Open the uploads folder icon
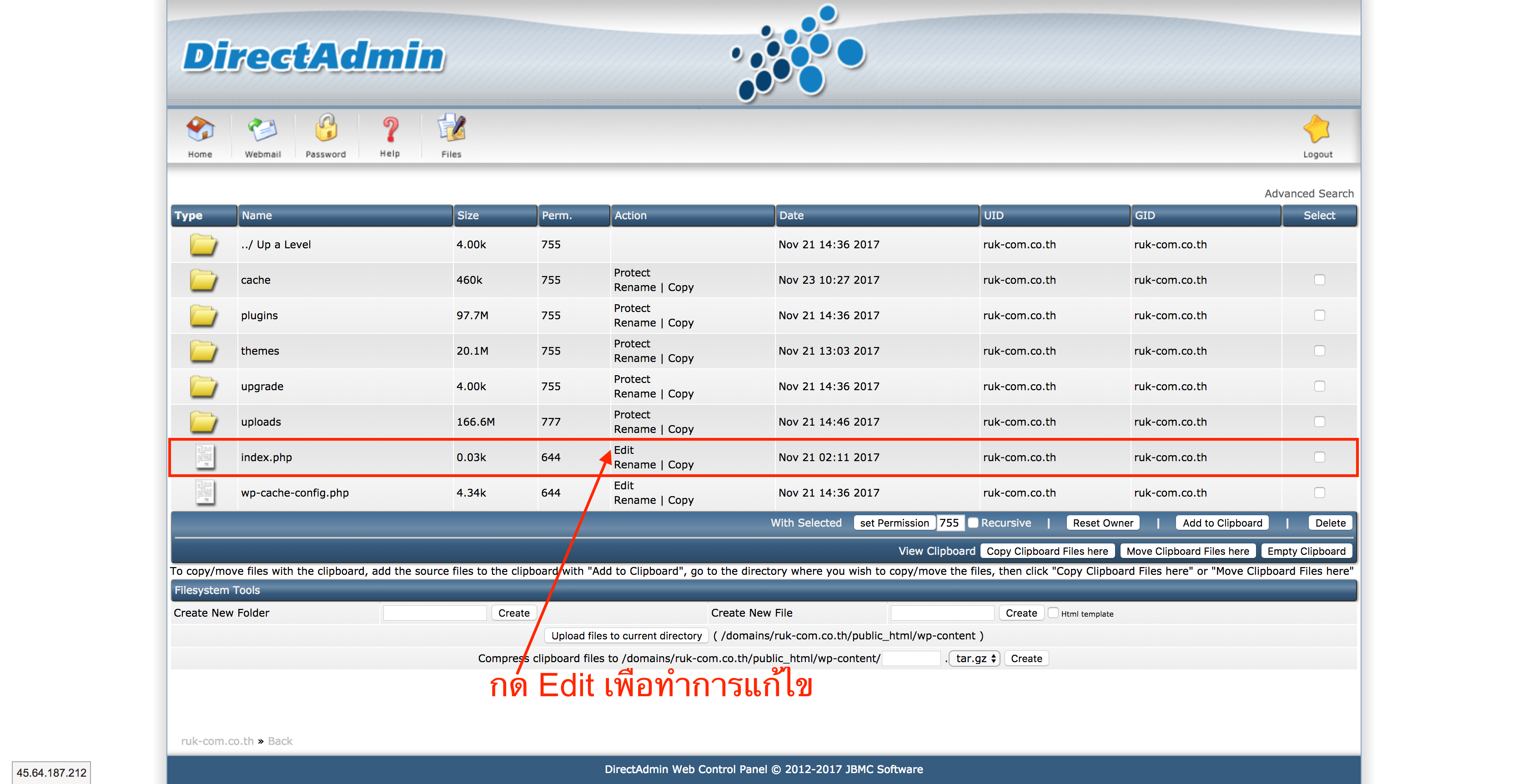 tap(203, 422)
